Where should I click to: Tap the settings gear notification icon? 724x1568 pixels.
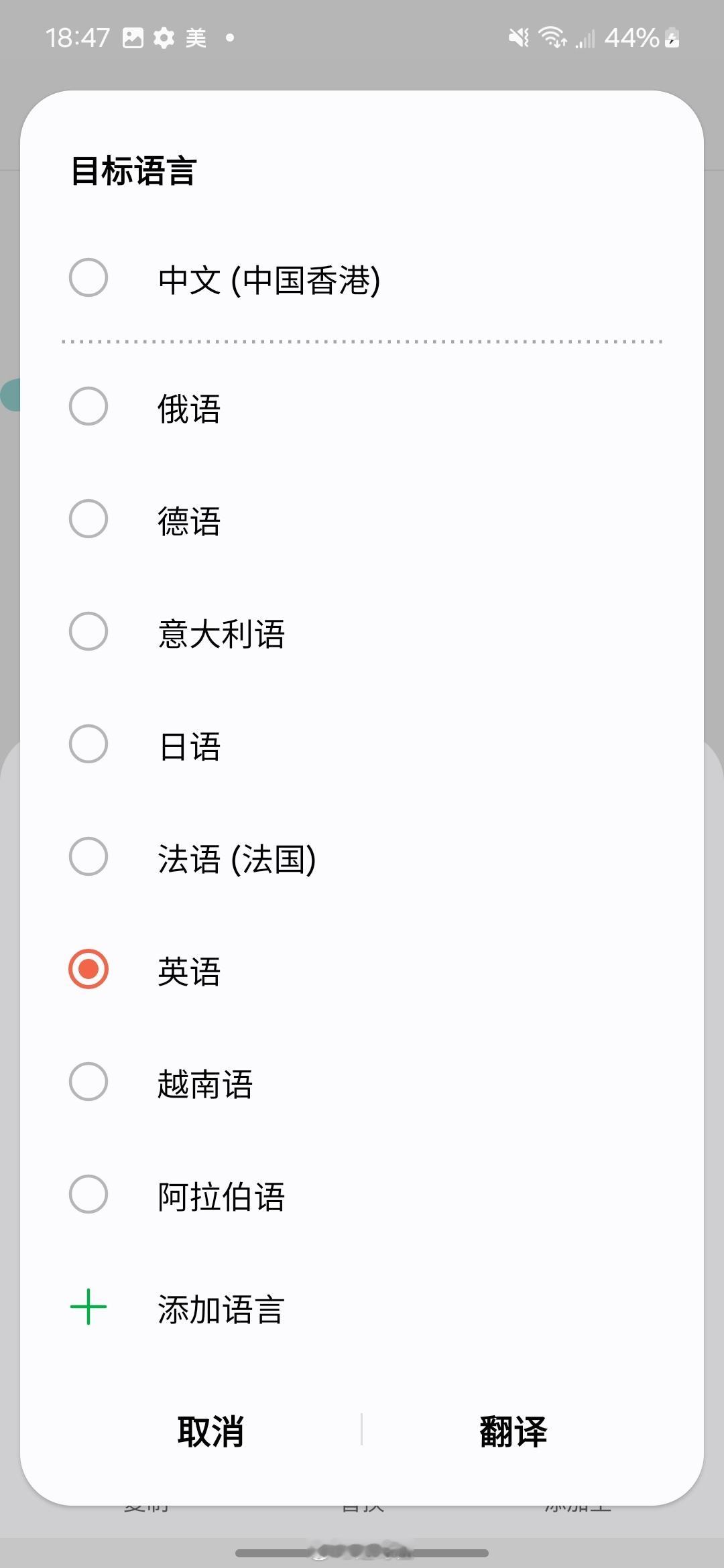164,38
